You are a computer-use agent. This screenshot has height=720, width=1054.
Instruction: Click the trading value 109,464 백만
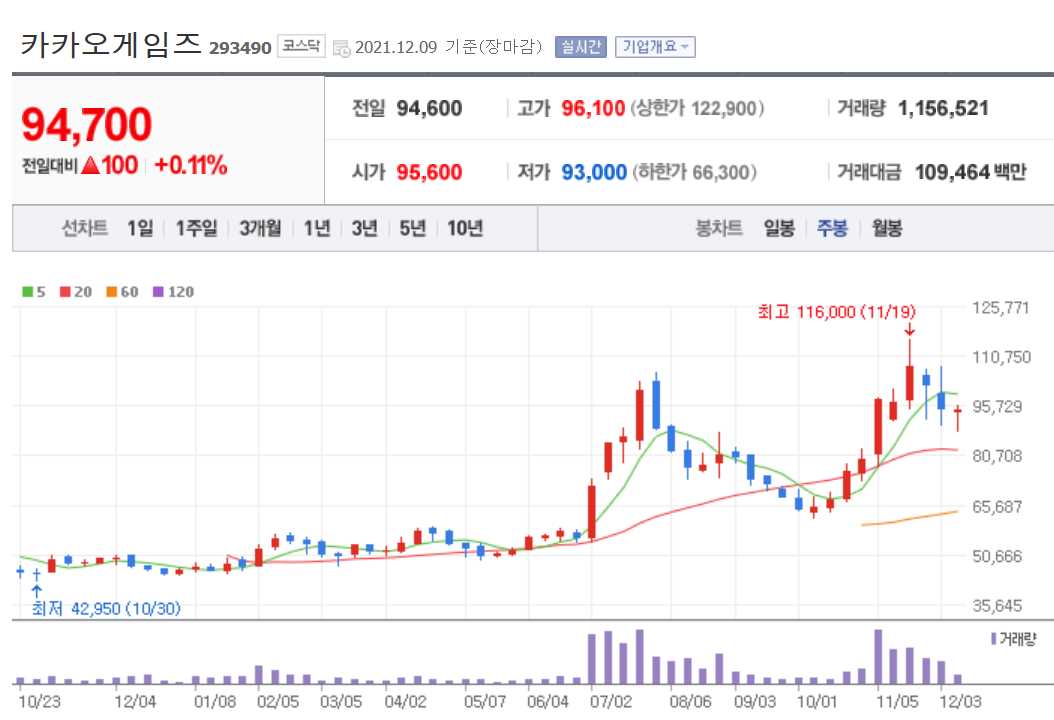pyautogui.click(x=971, y=172)
